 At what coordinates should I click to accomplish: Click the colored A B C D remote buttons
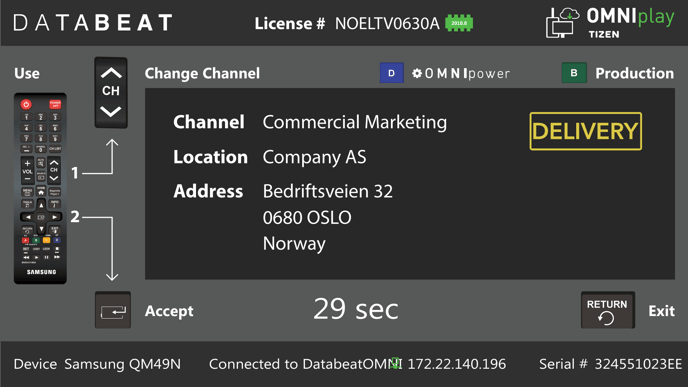pyautogui.click(x=41, y=240)
